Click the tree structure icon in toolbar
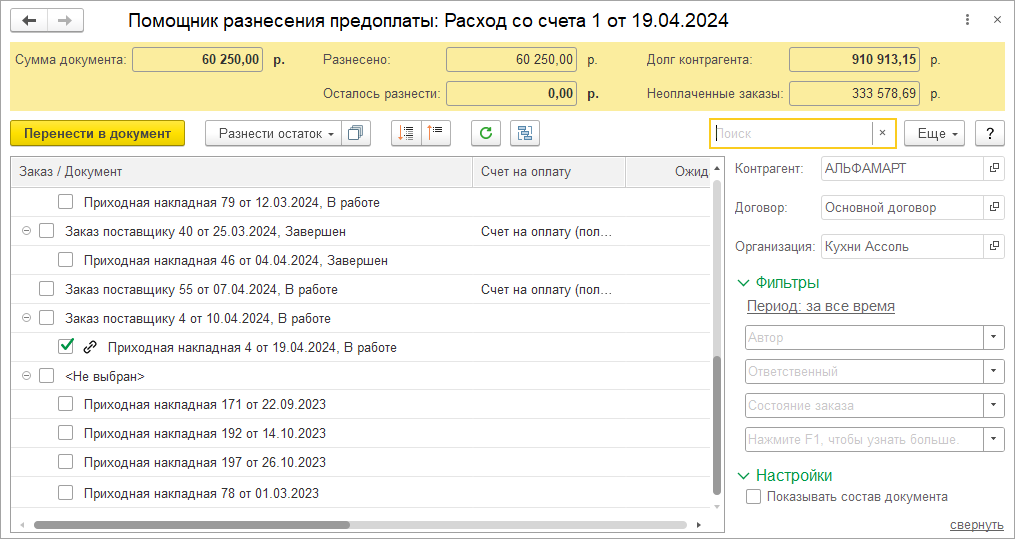Viewport: 1015px width, 539px height. pos(524,133)
